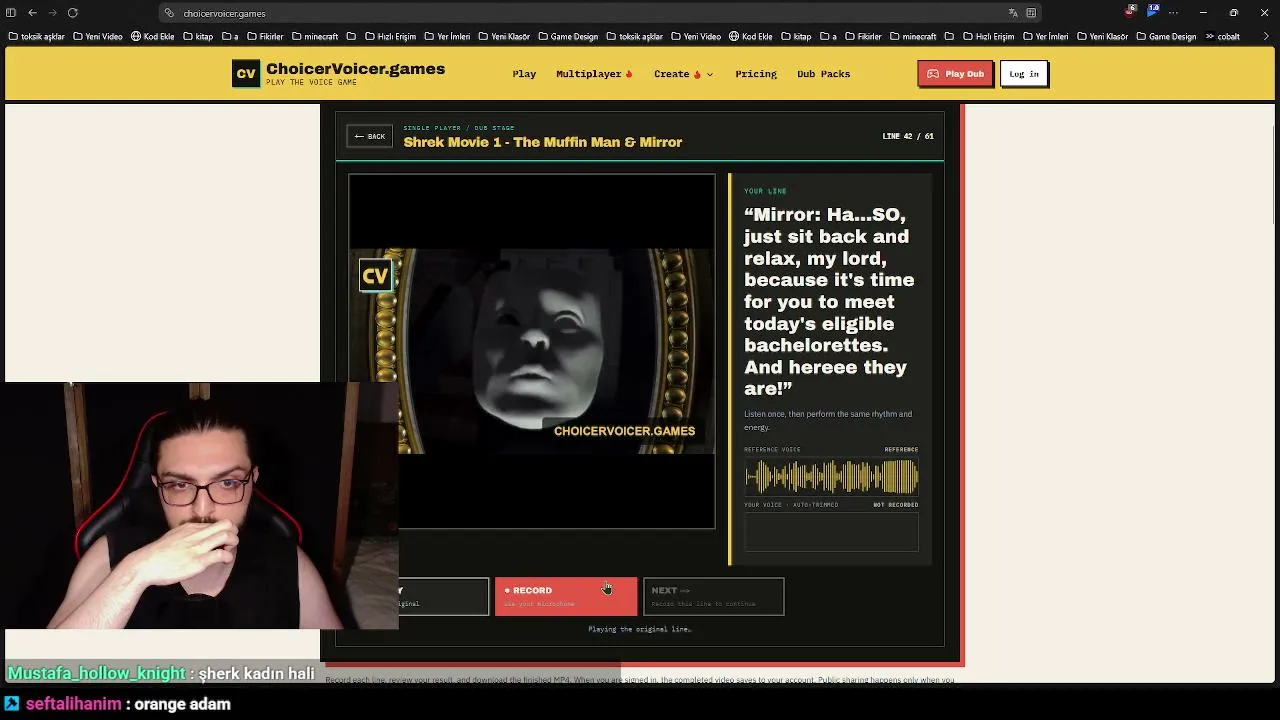Click the empty Your Voice waveform box
Viewport: 1280px width, 720px height.
click(x=831, y=532)
